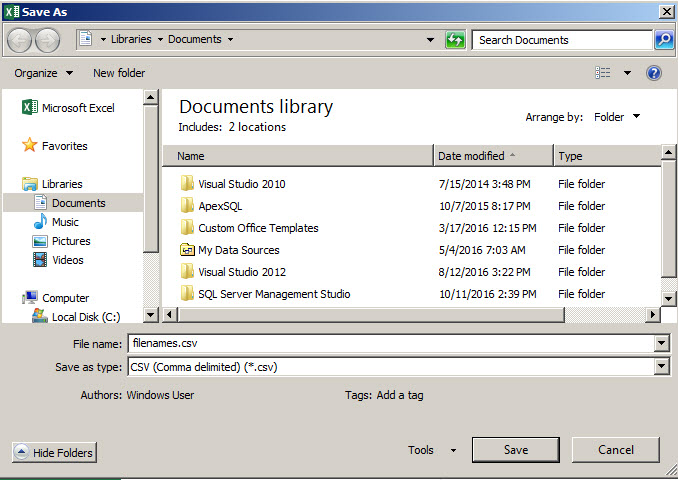Expand the File name dropdown arrow

tap(661, 344)
